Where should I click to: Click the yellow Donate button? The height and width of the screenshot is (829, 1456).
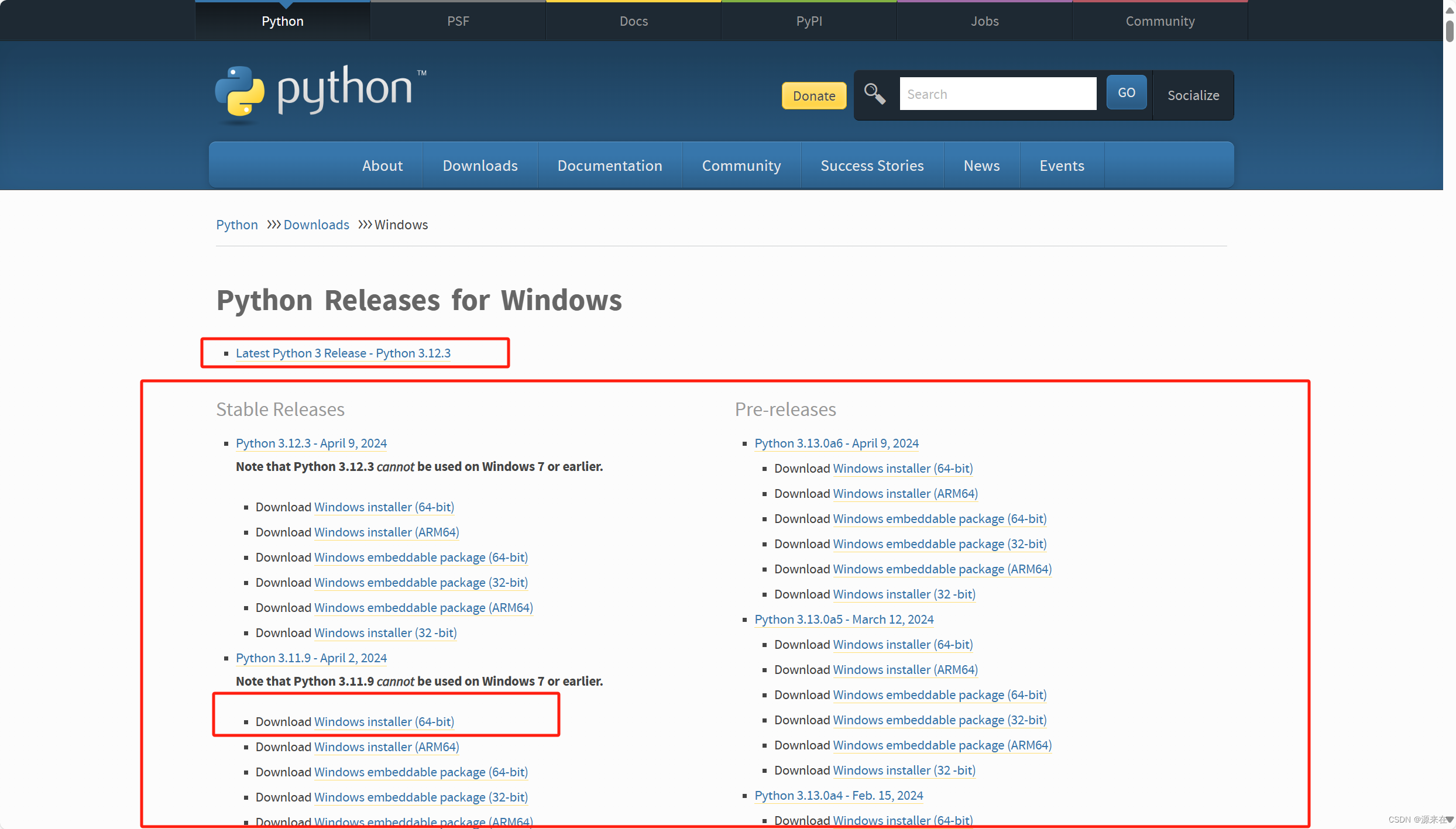[813, 96]
